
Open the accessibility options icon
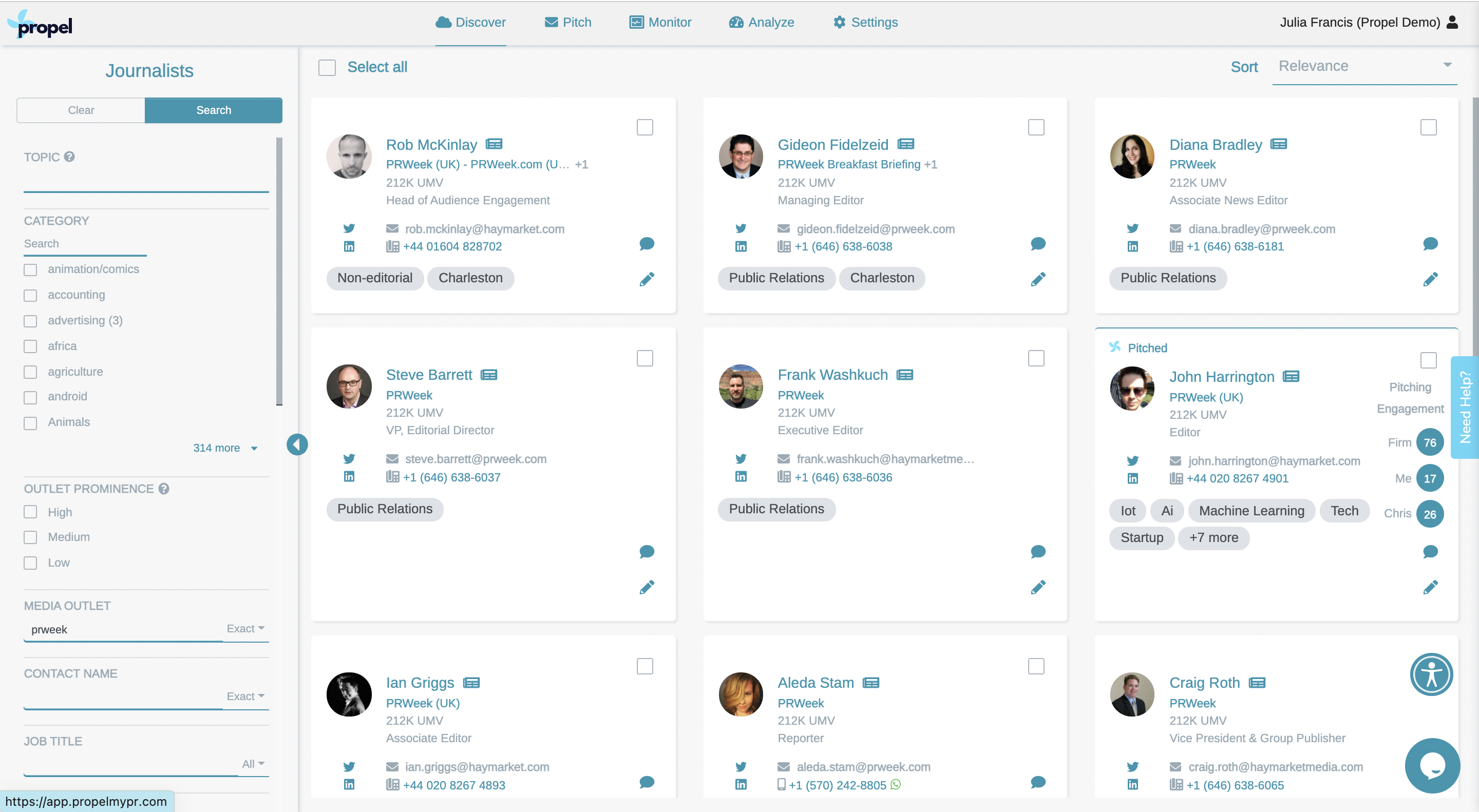pos(1431,674)
